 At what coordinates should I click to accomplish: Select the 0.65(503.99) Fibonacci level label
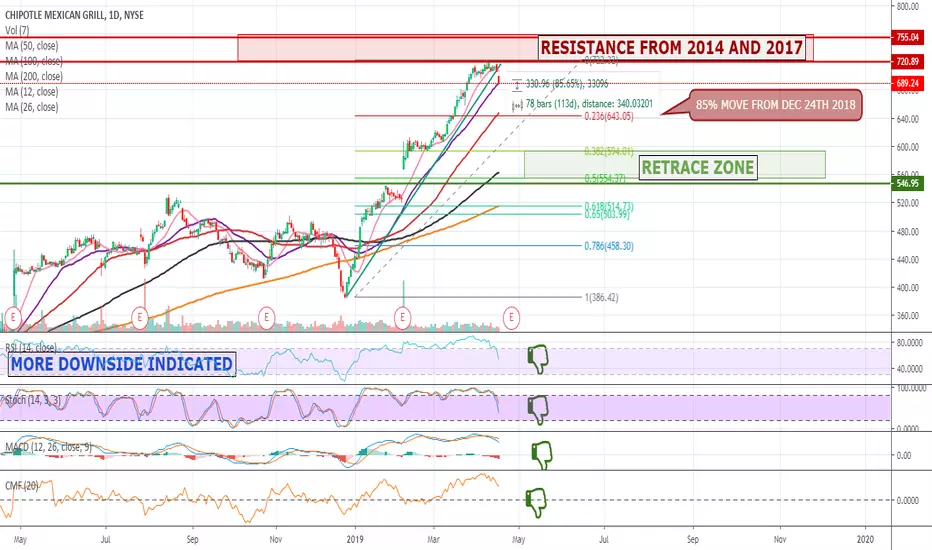coord(606,215)
